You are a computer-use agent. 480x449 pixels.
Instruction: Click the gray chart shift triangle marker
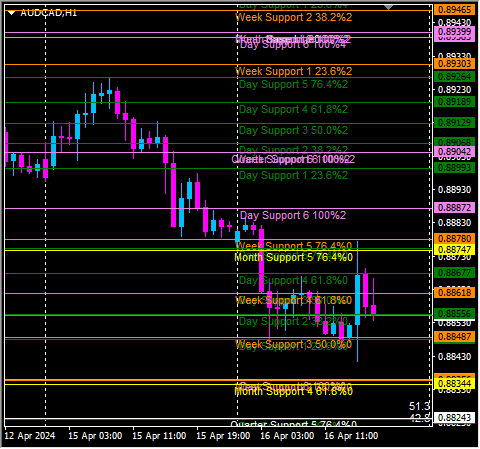388,7
